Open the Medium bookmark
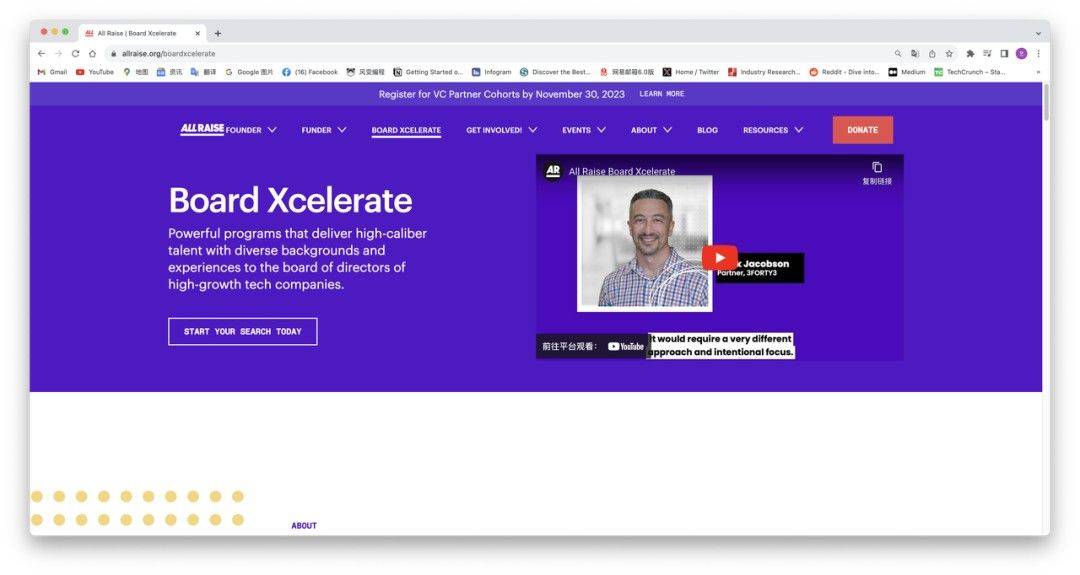This screenshot has width=1080, height=575. (x=906, y=72)
